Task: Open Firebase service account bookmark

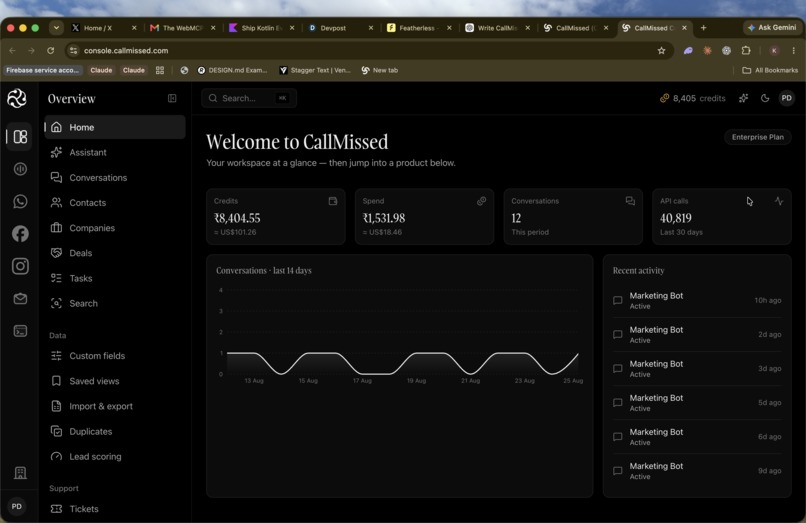Action: click(x=43, y=70)
